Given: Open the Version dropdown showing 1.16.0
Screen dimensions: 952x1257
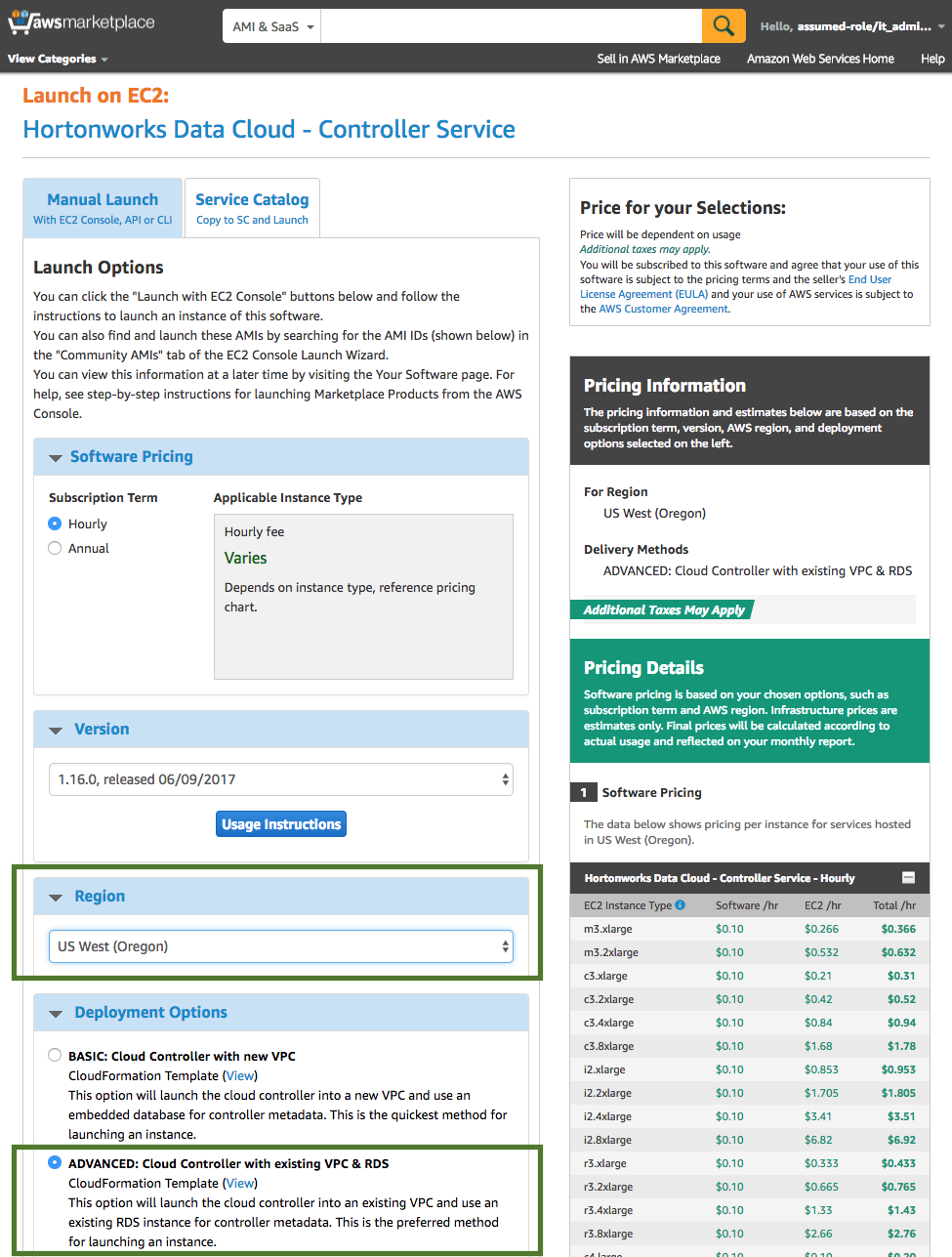Looking at the screenshot, I should tap(281, 779).
